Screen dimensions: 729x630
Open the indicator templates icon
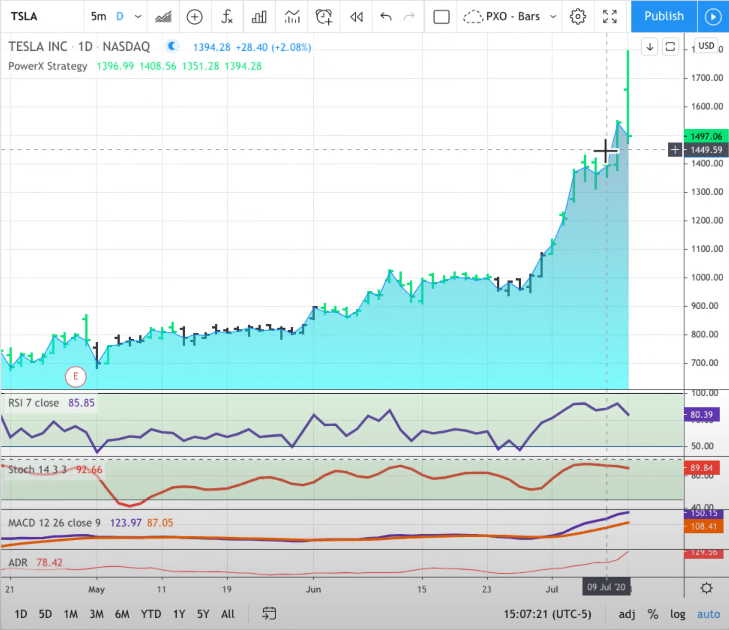292,17
